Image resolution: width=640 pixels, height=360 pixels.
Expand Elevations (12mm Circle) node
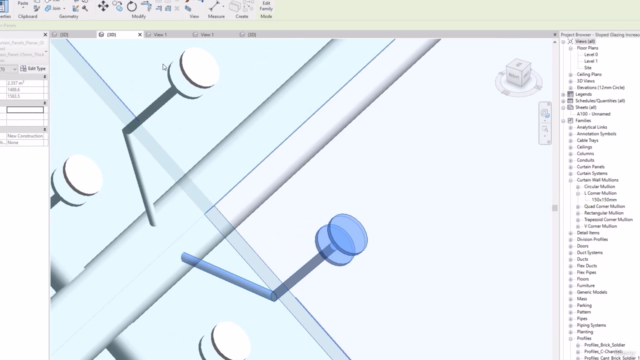571,88
